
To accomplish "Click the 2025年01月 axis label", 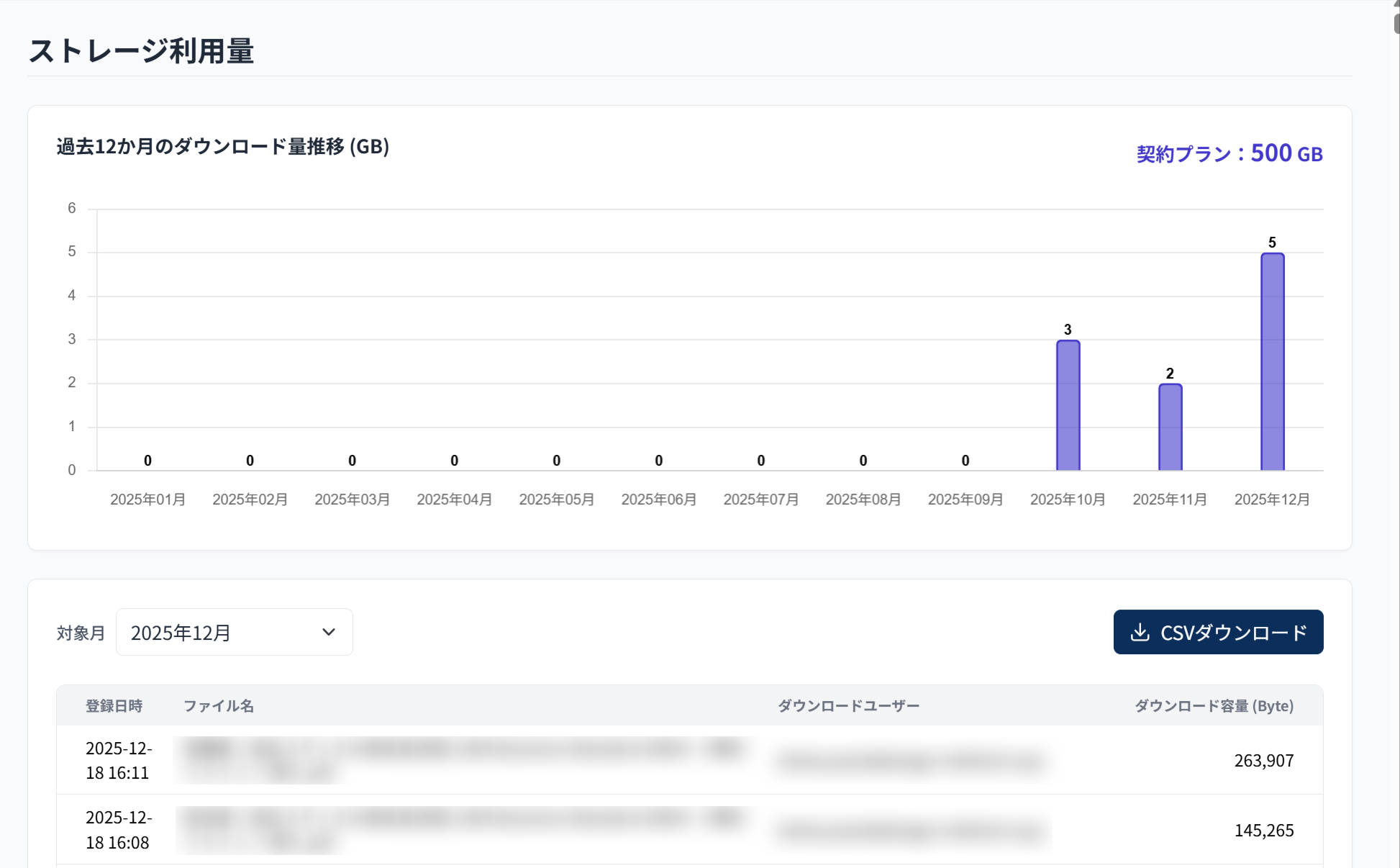I will [147, 499].
